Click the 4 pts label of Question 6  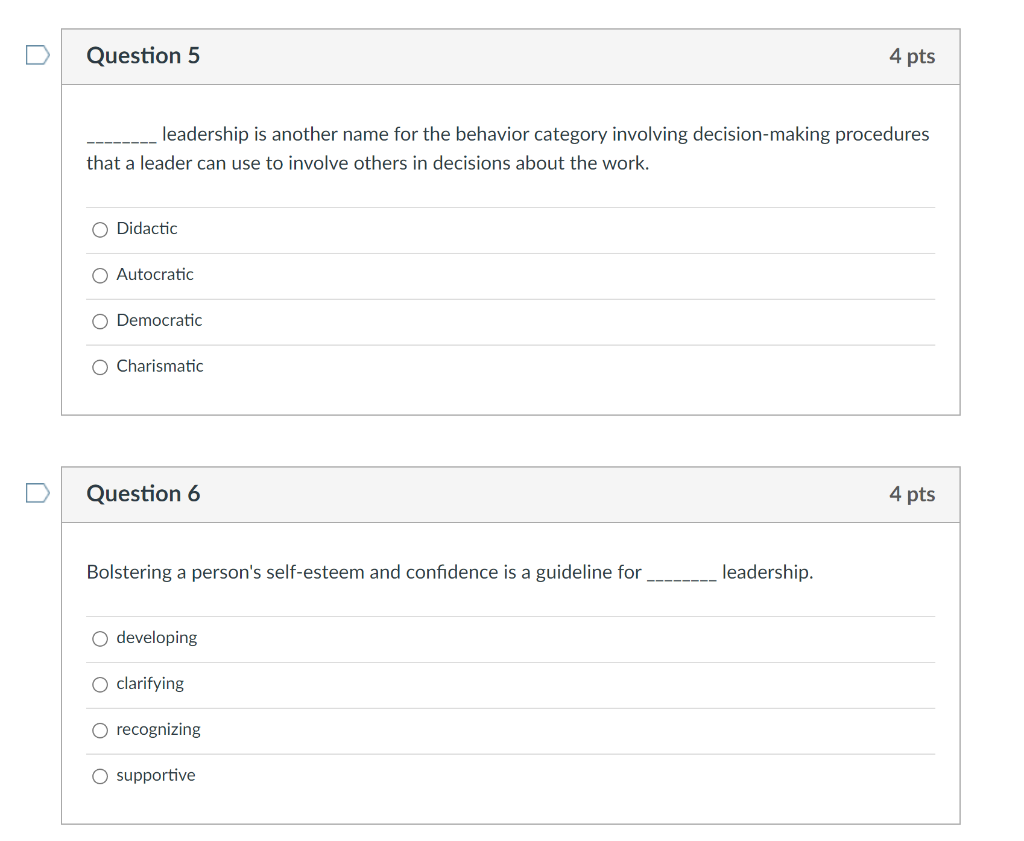911,494
